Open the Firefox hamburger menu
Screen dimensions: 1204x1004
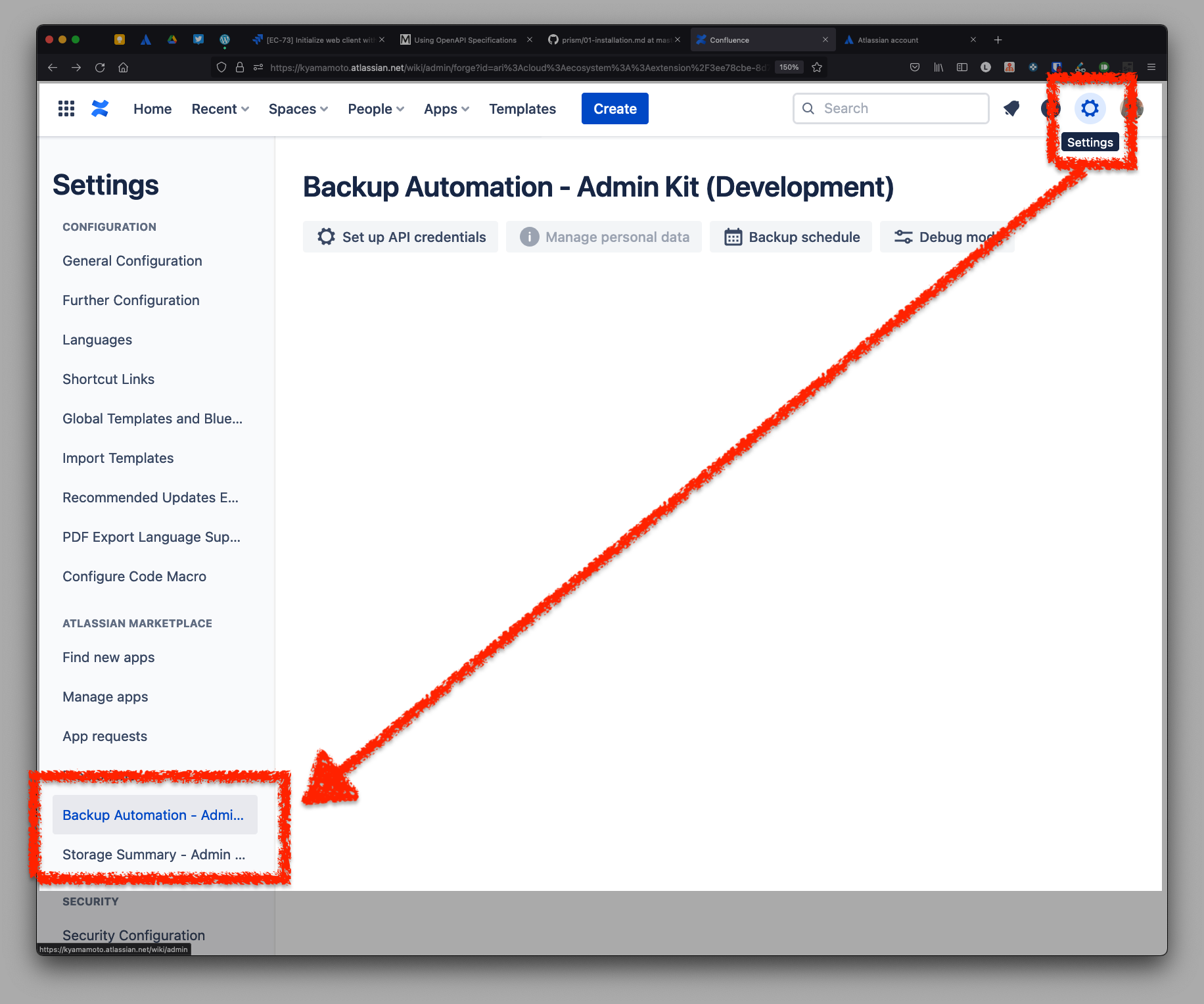(x=1151, y=67)
